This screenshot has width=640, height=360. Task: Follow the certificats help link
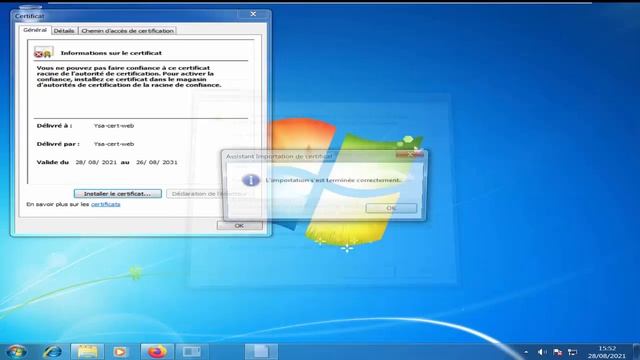pyautogui.click(x=105, y=204)
